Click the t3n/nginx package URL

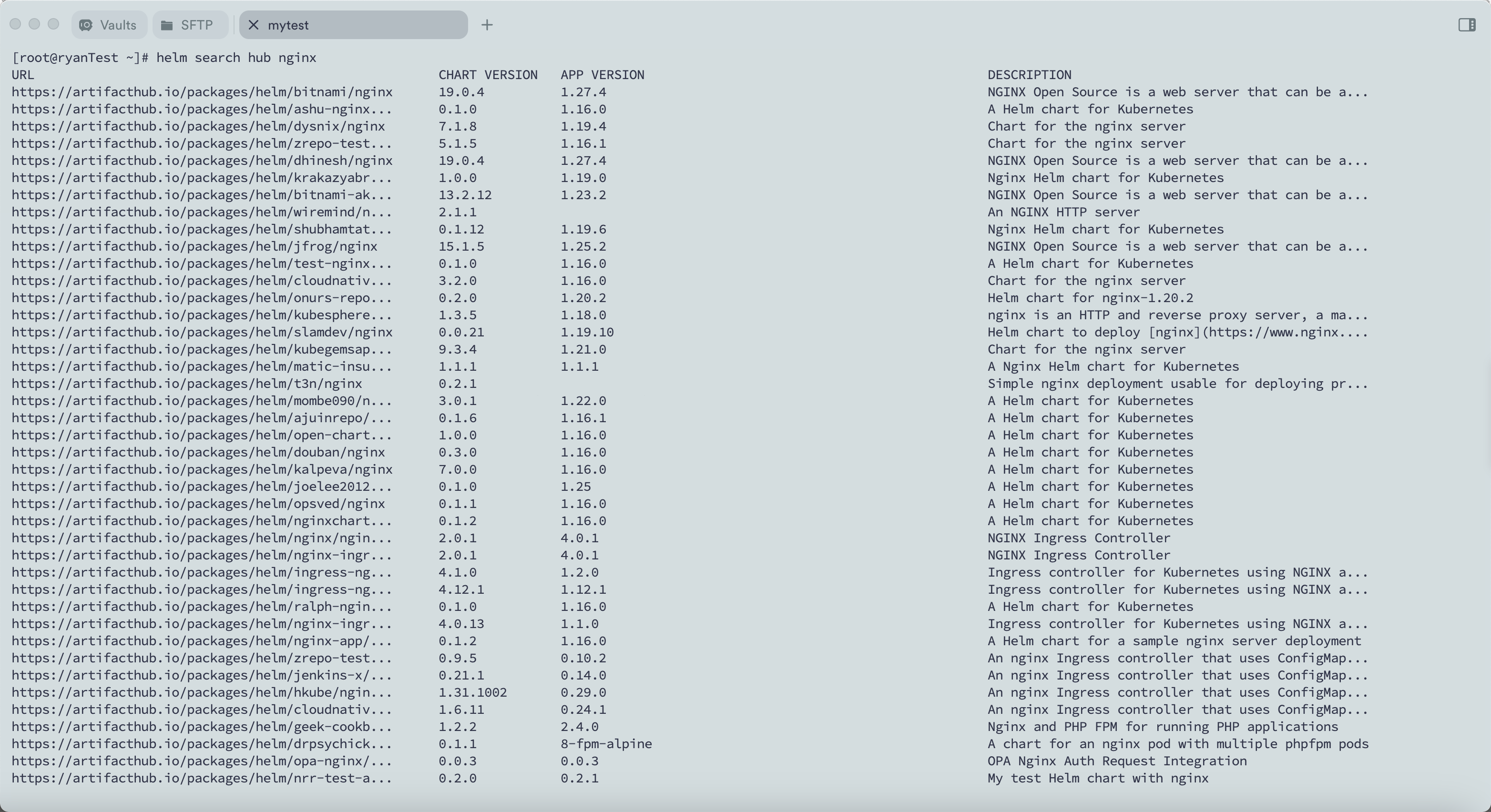pos(186,384)
